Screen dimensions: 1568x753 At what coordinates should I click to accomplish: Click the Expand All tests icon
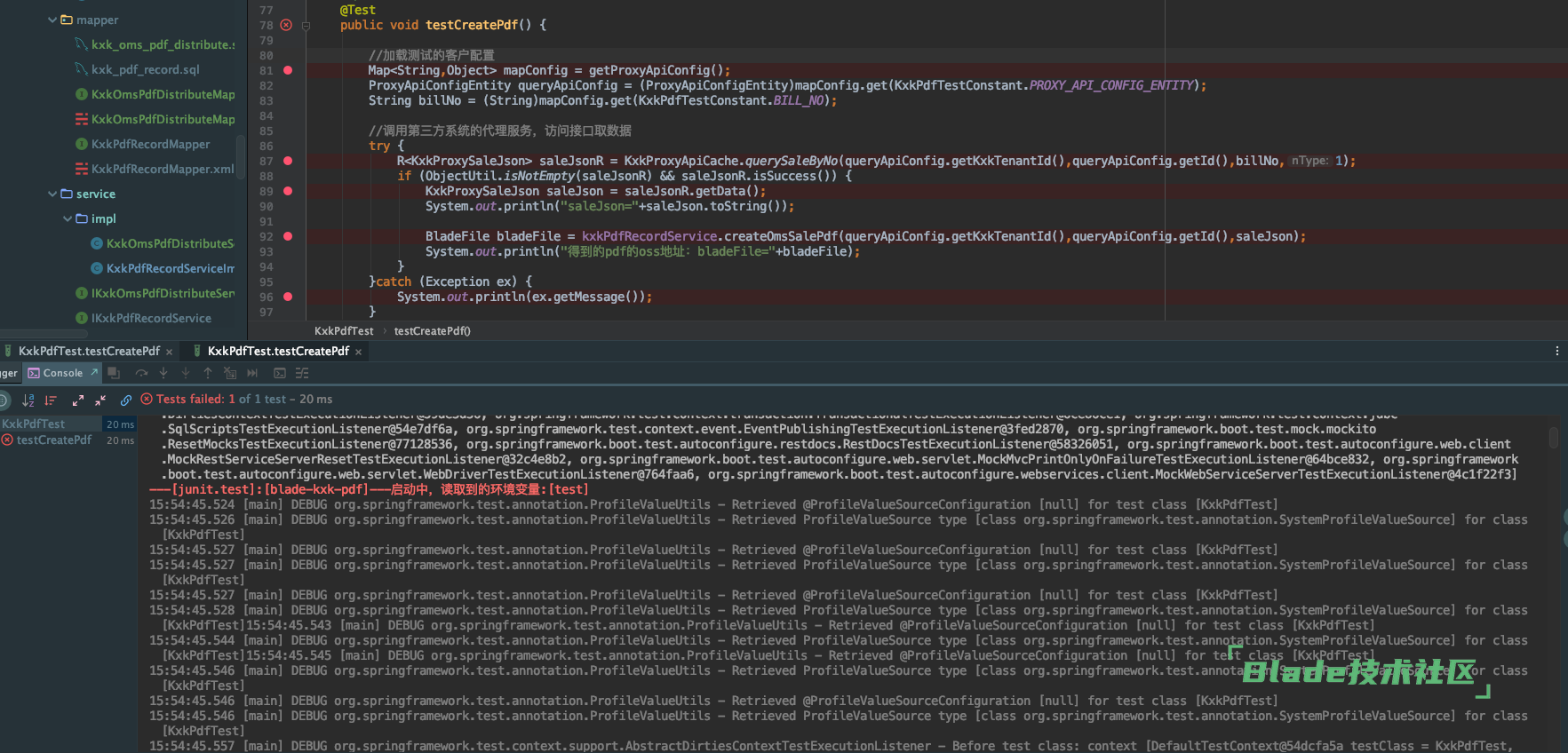click(x=78, y=400)
